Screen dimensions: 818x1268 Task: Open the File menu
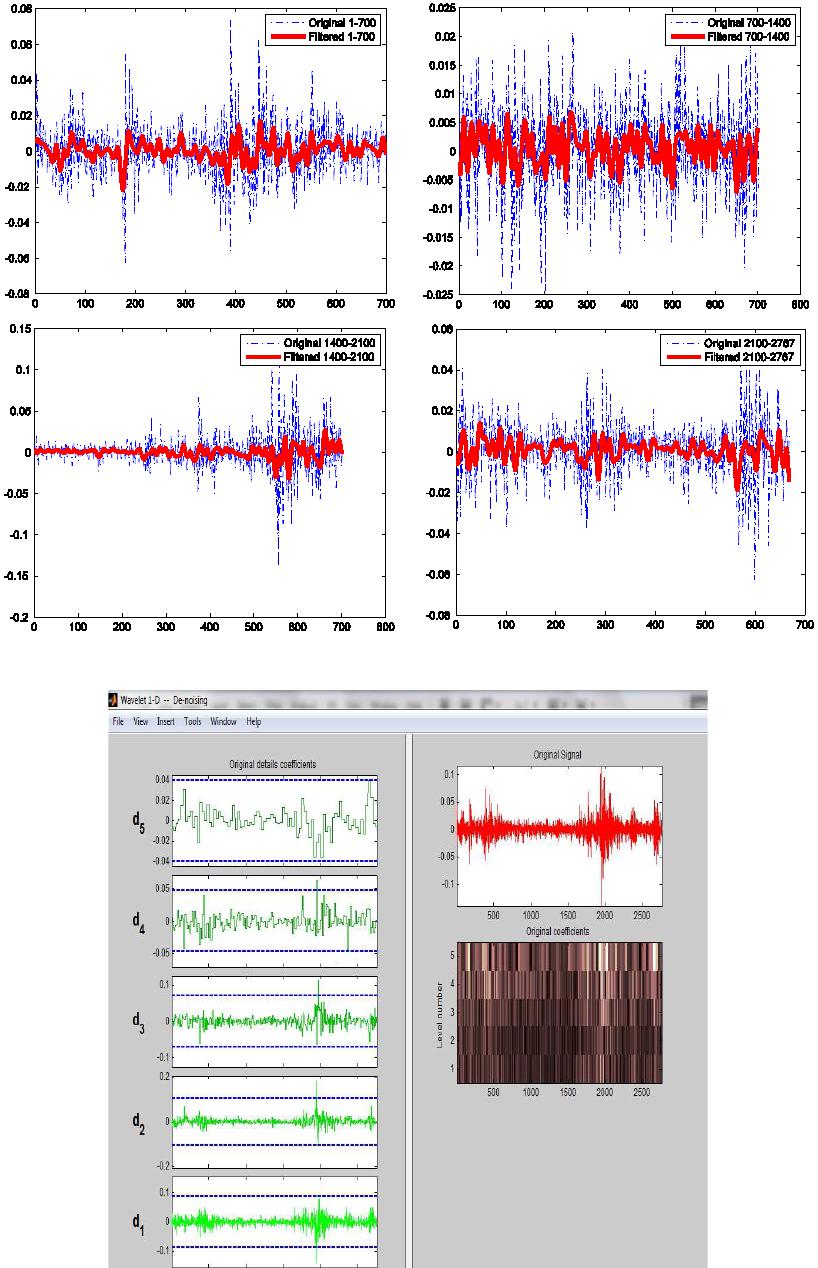tap(118, 722)
